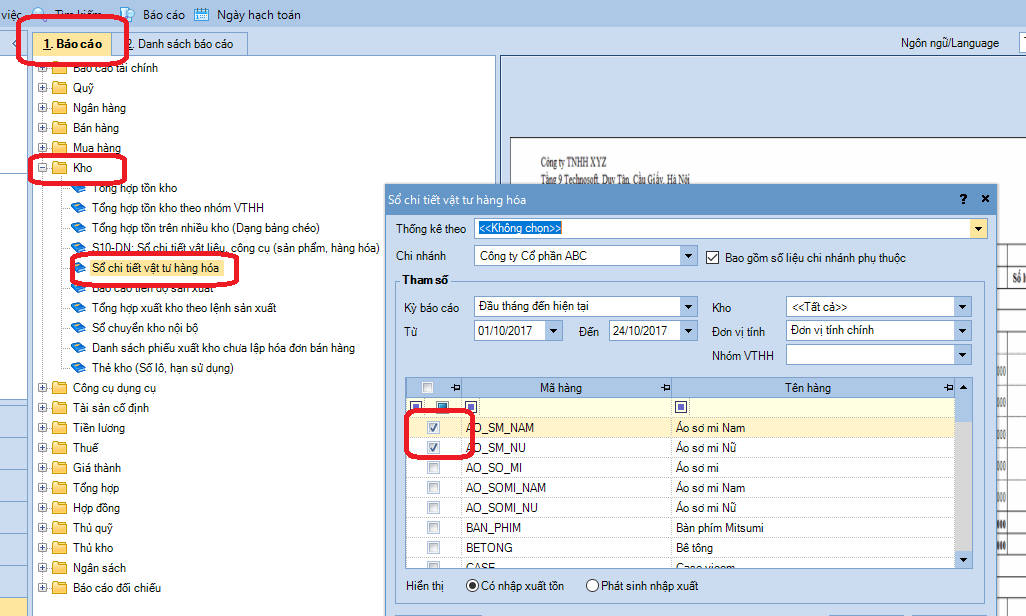The height and width of the screenshot is (616, 1026).
Task: Click the grid scrollbar up arrow
Action: pos(963,388)
